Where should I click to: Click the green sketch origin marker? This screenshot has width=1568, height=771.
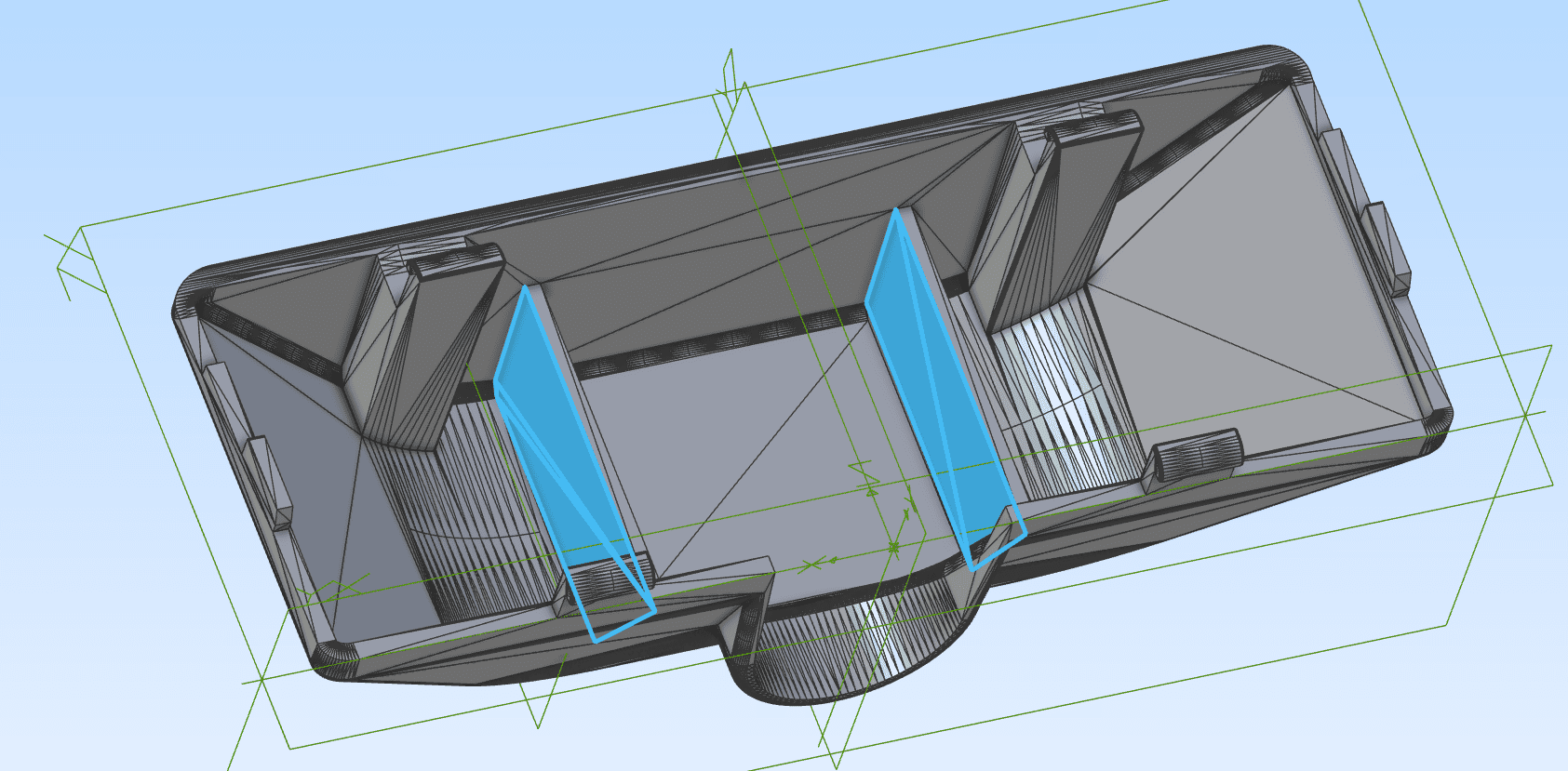click(x=893, y=547)
